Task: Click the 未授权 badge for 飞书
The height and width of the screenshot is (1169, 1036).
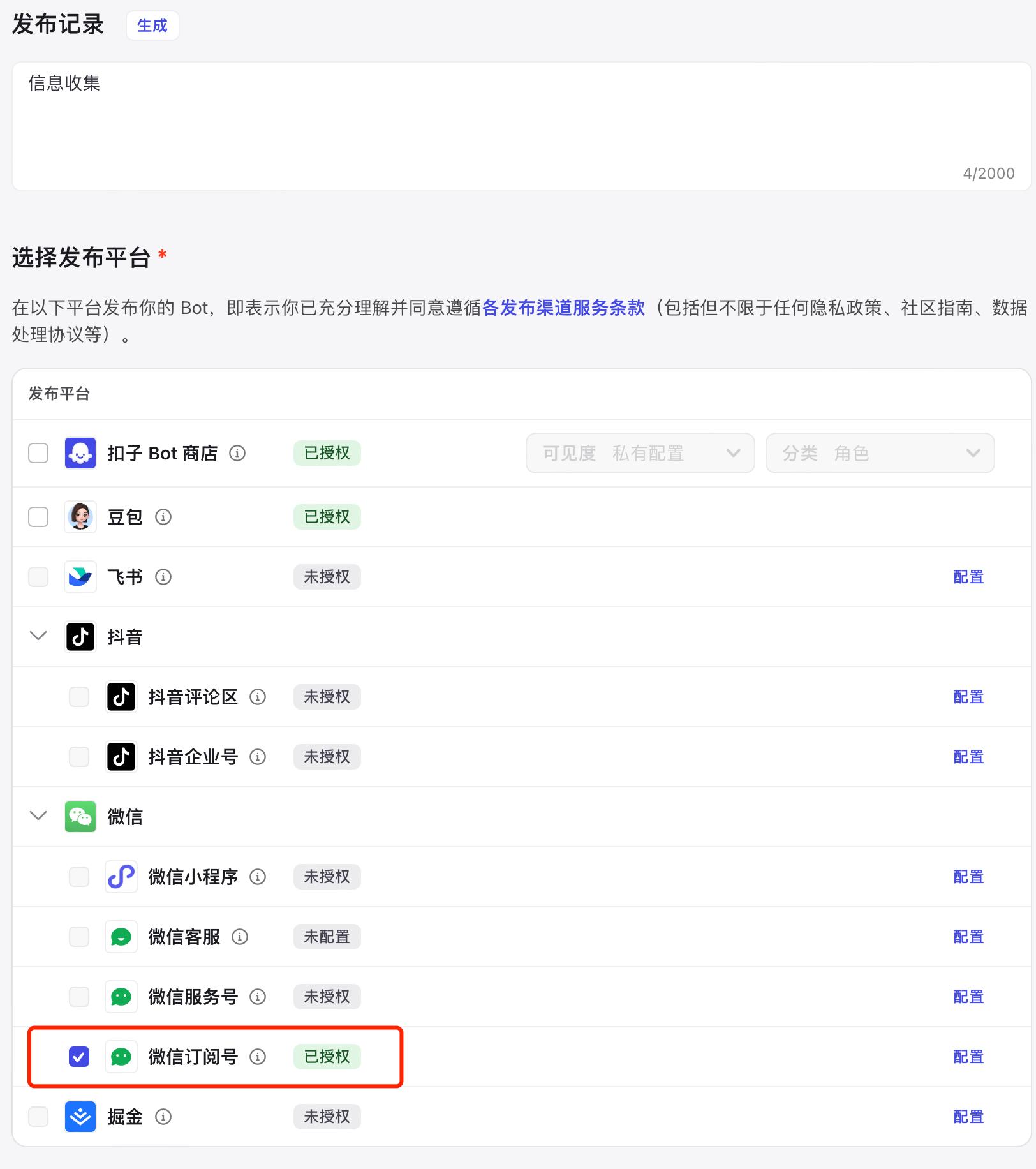Action: (x=327, y=577)
